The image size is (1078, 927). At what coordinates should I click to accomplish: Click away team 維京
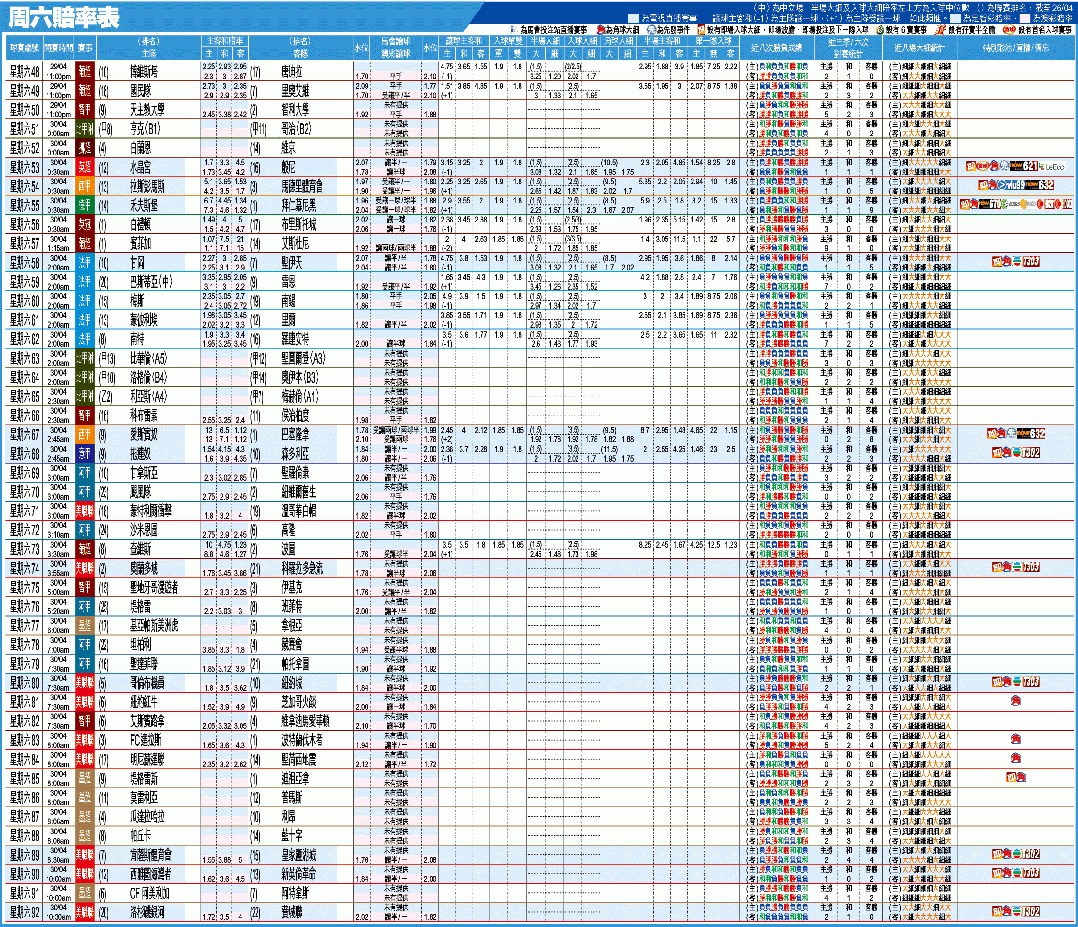click(288, 148)
